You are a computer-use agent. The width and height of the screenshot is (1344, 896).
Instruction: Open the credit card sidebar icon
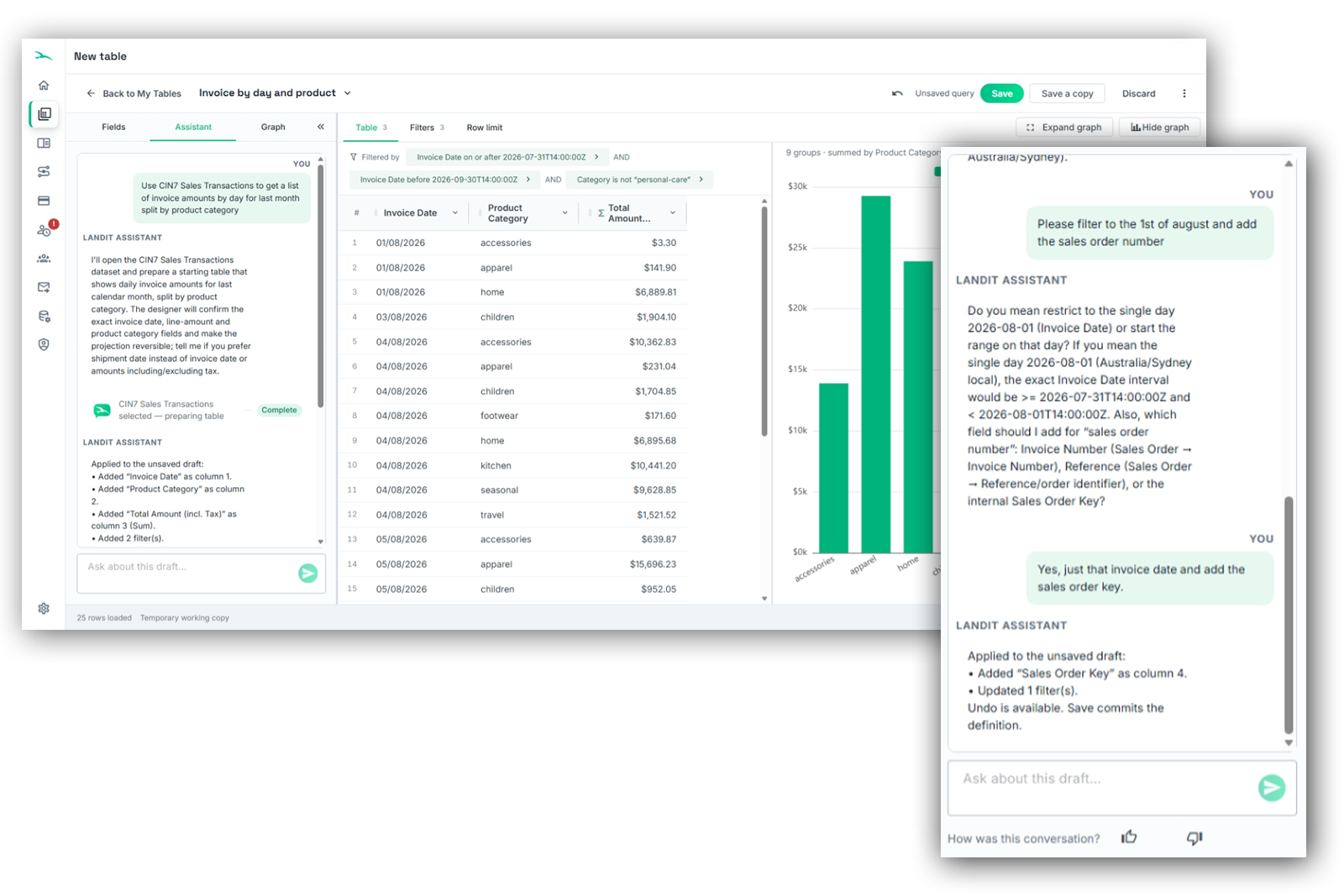point(44,201)
